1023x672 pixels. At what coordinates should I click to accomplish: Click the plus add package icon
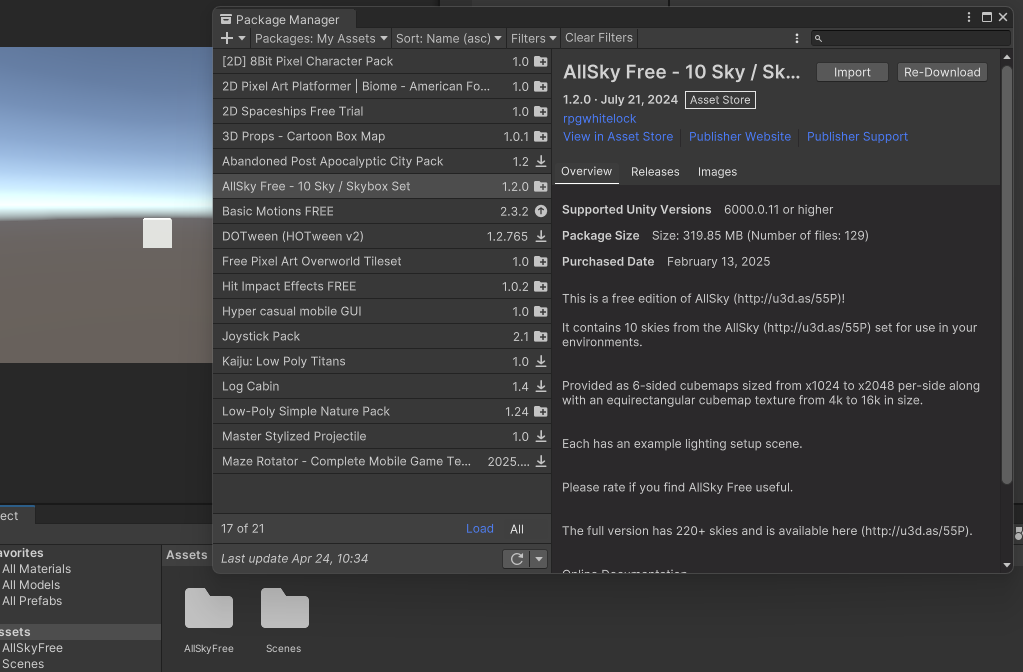[x=227, y=38]
